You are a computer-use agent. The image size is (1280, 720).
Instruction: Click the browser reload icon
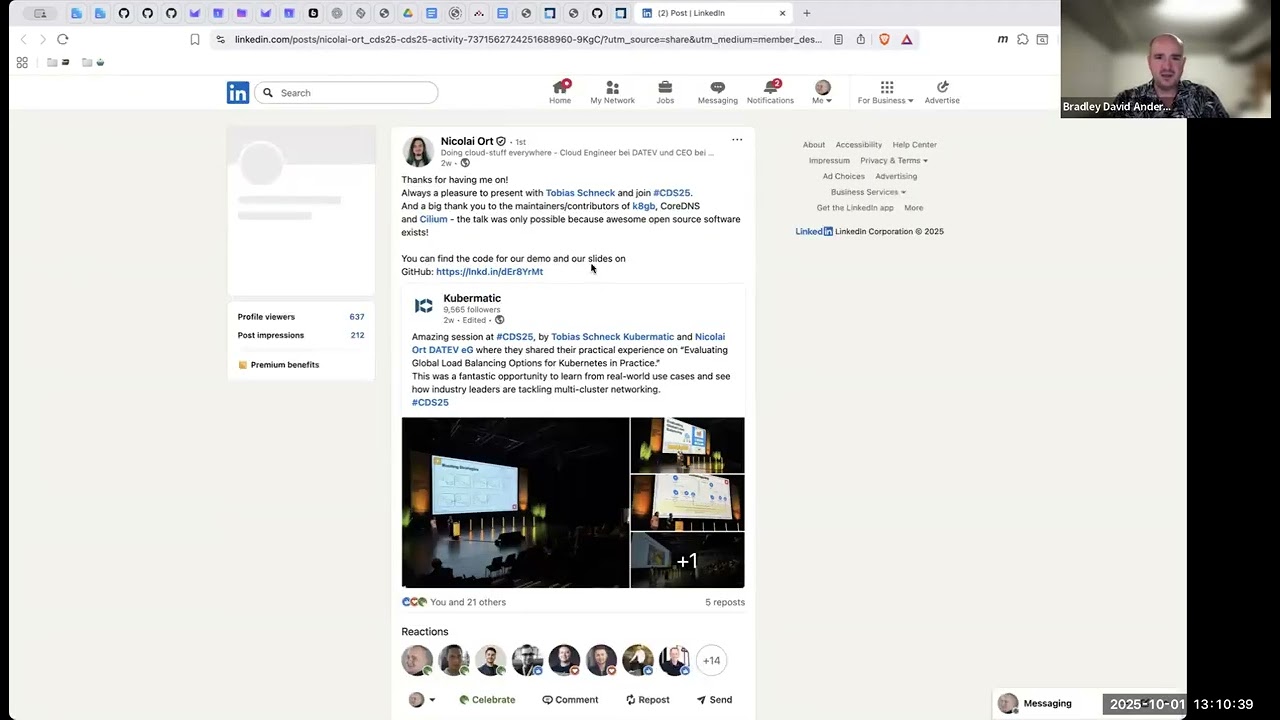tap(62, 39)
